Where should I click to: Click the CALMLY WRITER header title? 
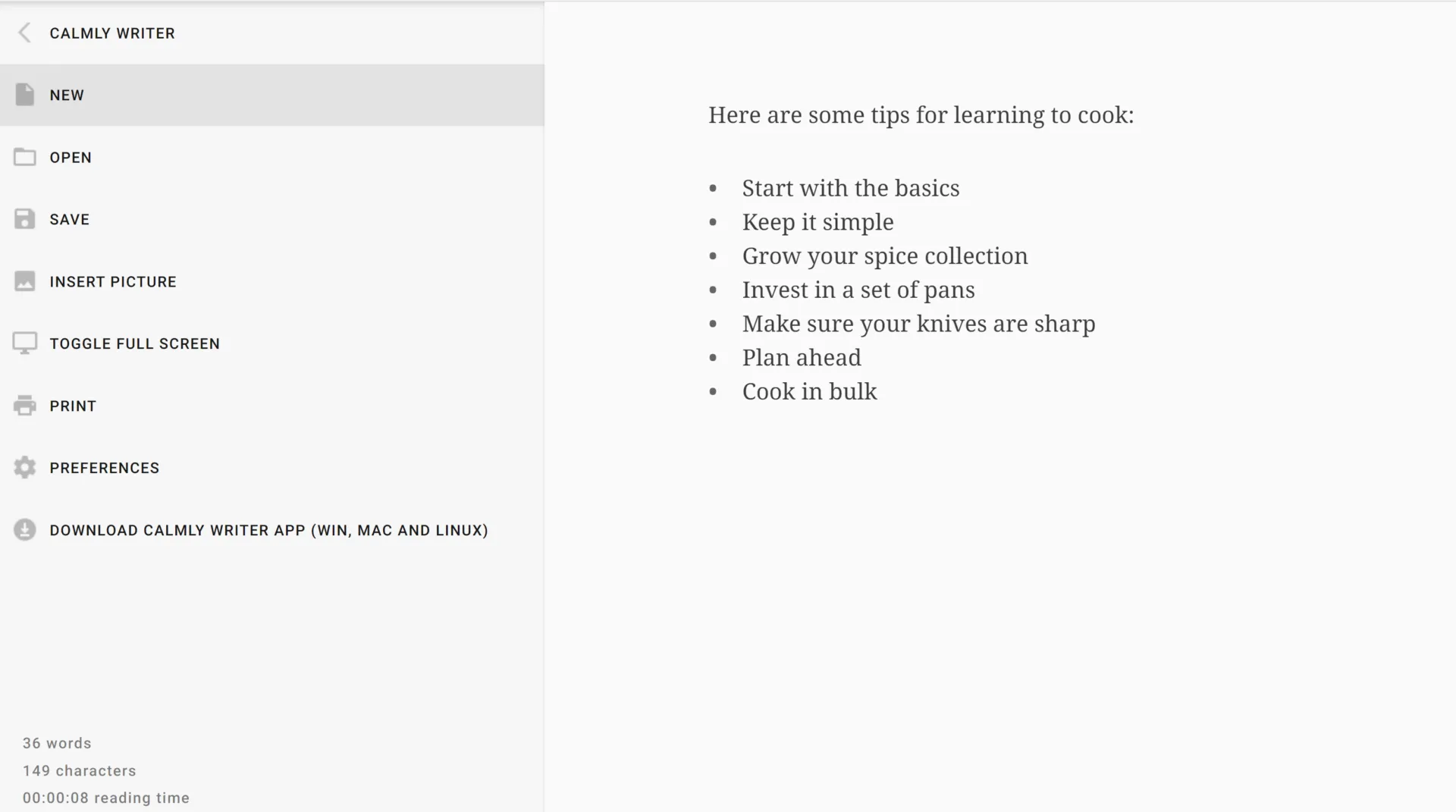point(112,33)
